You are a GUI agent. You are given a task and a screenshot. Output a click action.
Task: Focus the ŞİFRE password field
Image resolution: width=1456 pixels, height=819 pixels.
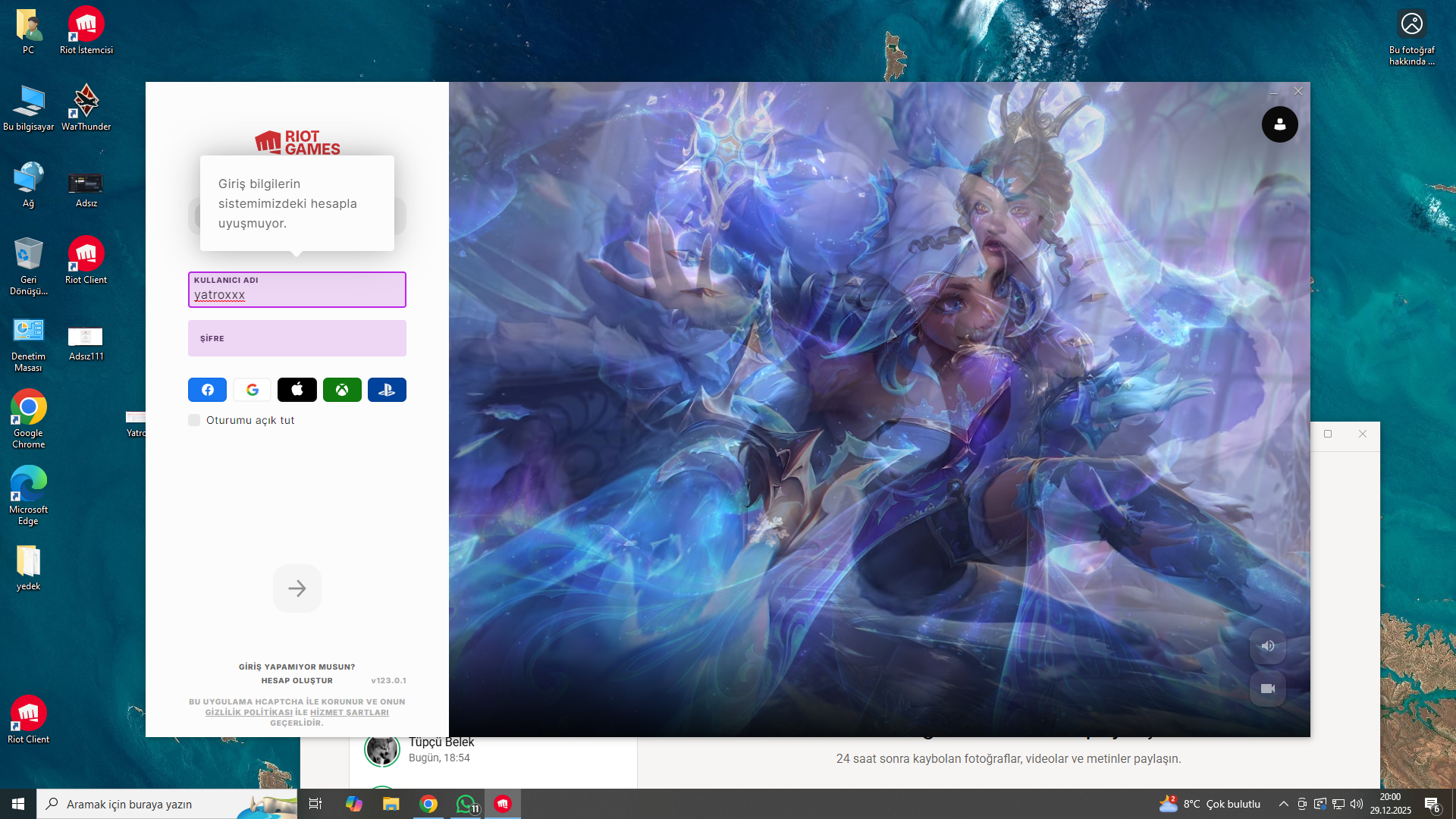297,338
